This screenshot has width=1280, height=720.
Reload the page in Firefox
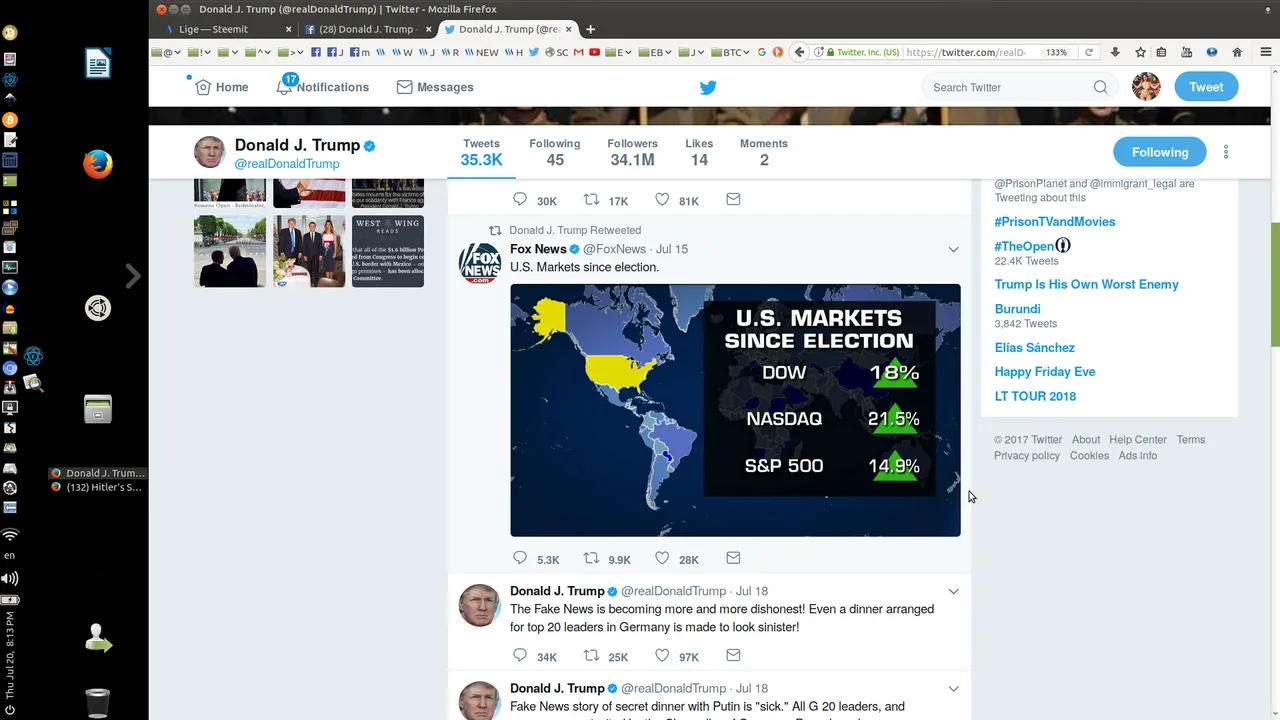(1089, 52)
